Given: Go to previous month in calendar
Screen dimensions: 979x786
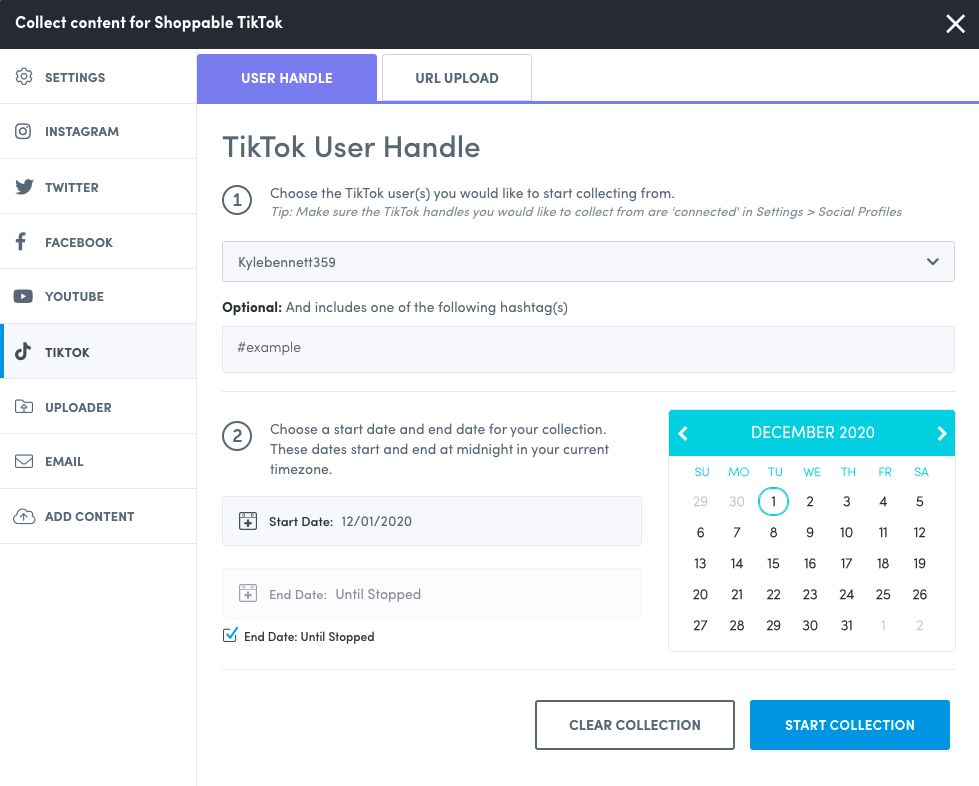Looking at the screenshot, I should tap(684, 433).
